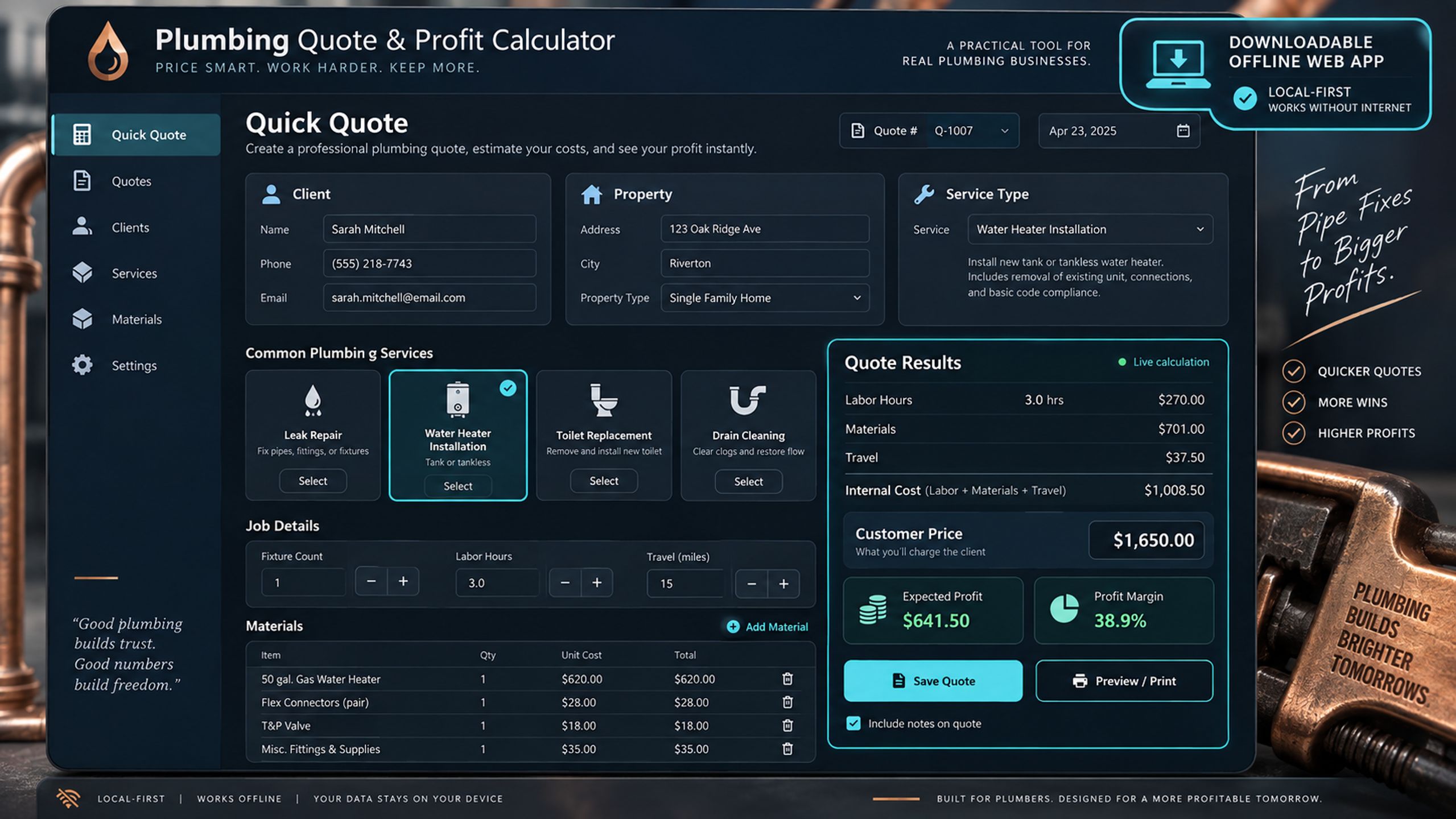This screenshot has height=819, width=1456.
Task: Open the Quick Quote sidebar tab
Action: (136, 135)
